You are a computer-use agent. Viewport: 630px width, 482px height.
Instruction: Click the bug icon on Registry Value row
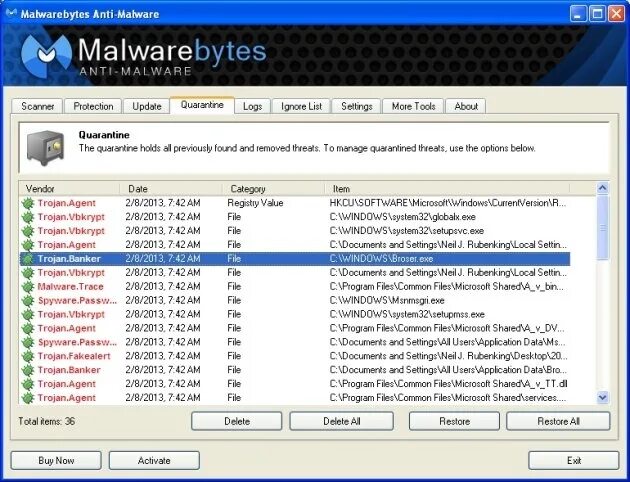(28, 203)
